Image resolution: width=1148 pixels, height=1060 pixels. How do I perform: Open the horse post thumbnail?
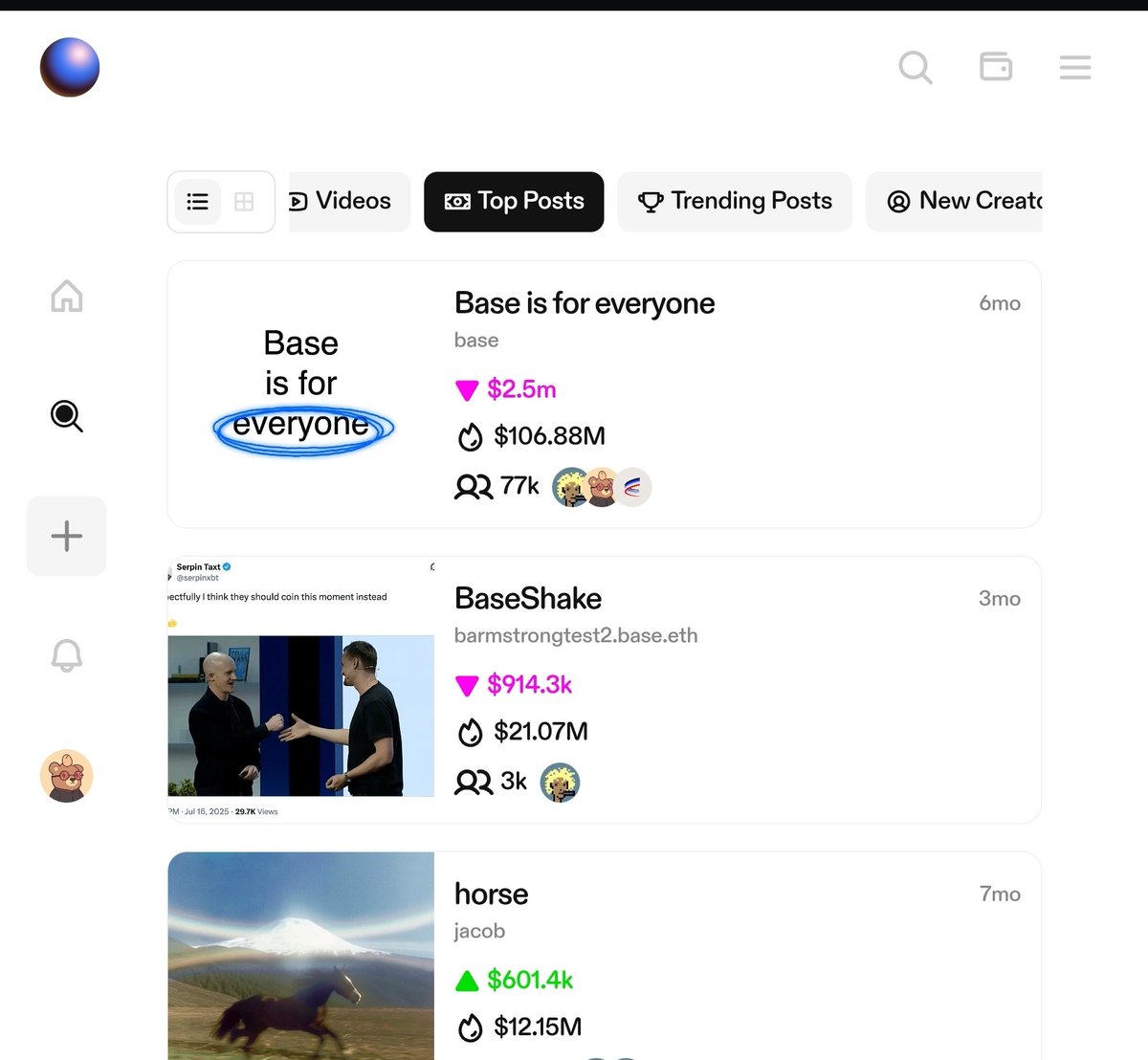(301, 956)
